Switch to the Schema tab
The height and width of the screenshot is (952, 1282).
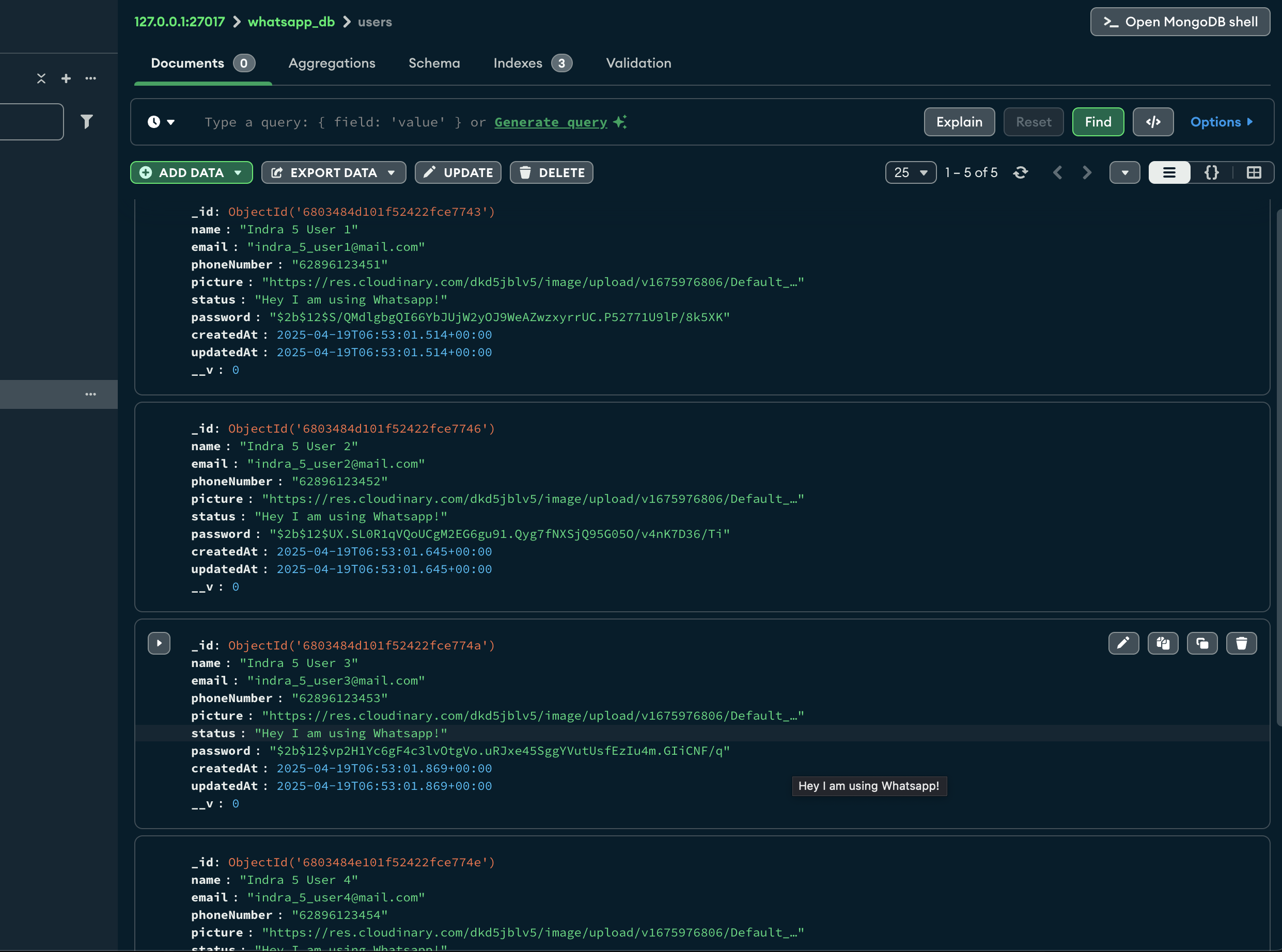pyautogui.click(x=434, y=64)
